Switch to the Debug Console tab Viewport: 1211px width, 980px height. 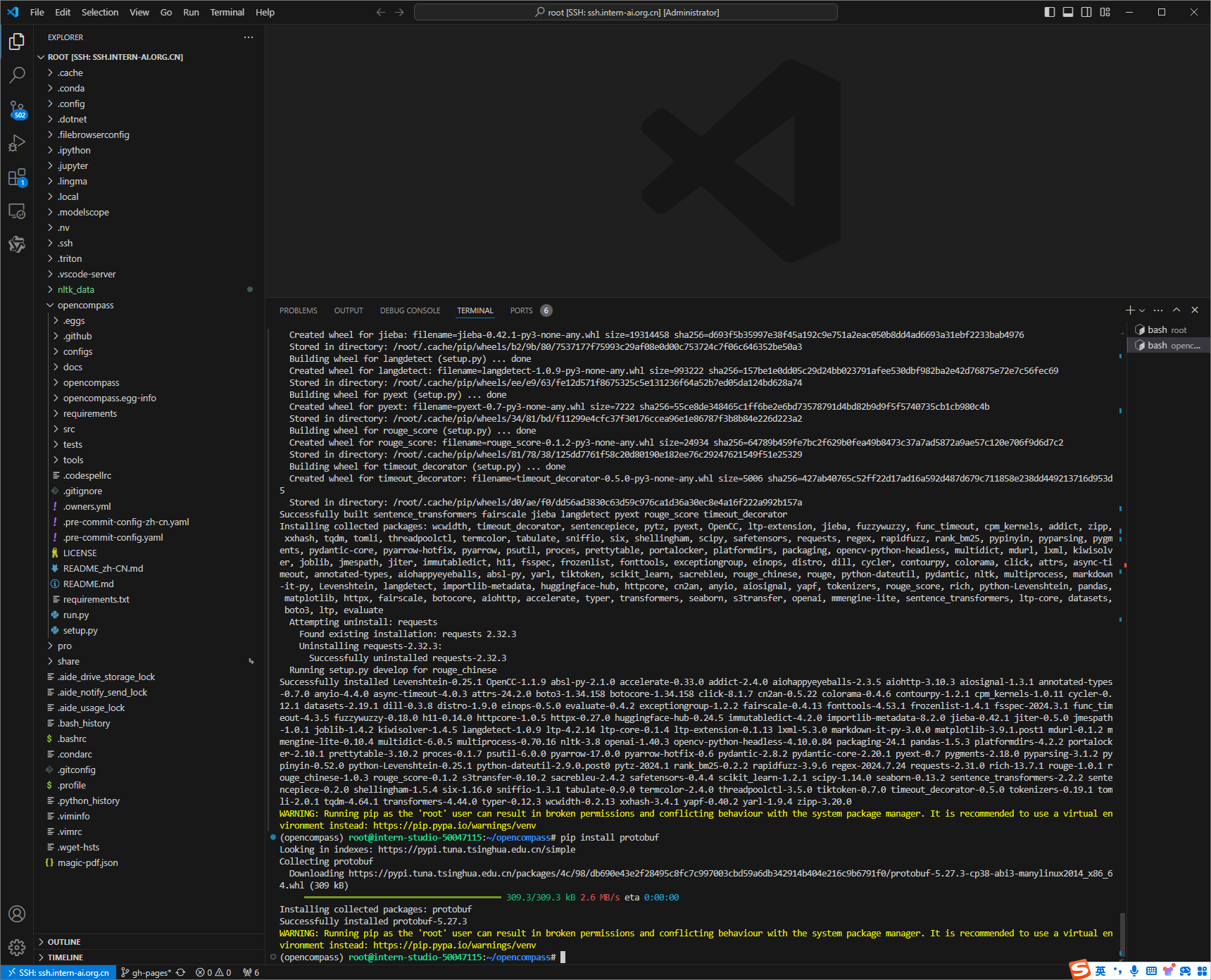click(x=410, y=310)
